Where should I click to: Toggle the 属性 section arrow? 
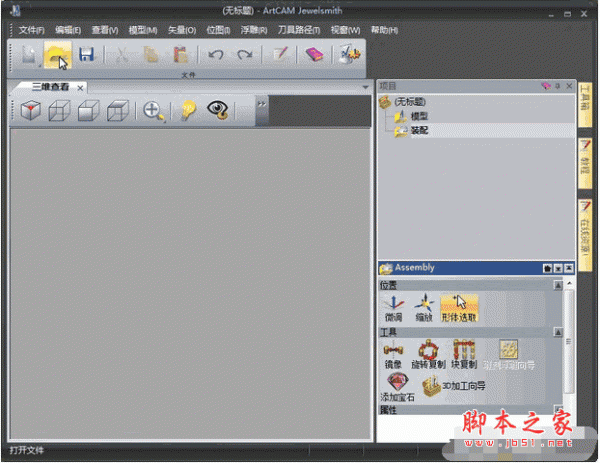(x=558, y=409)
